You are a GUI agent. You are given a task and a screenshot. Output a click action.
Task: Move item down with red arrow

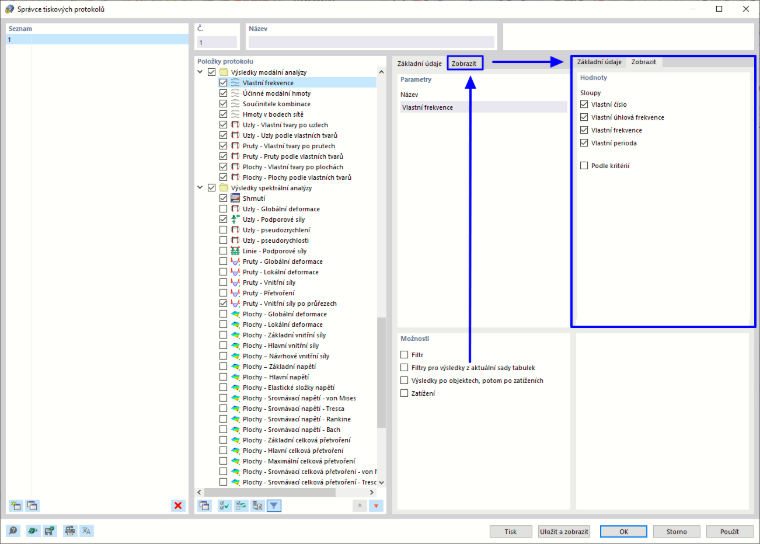[376, 506]
